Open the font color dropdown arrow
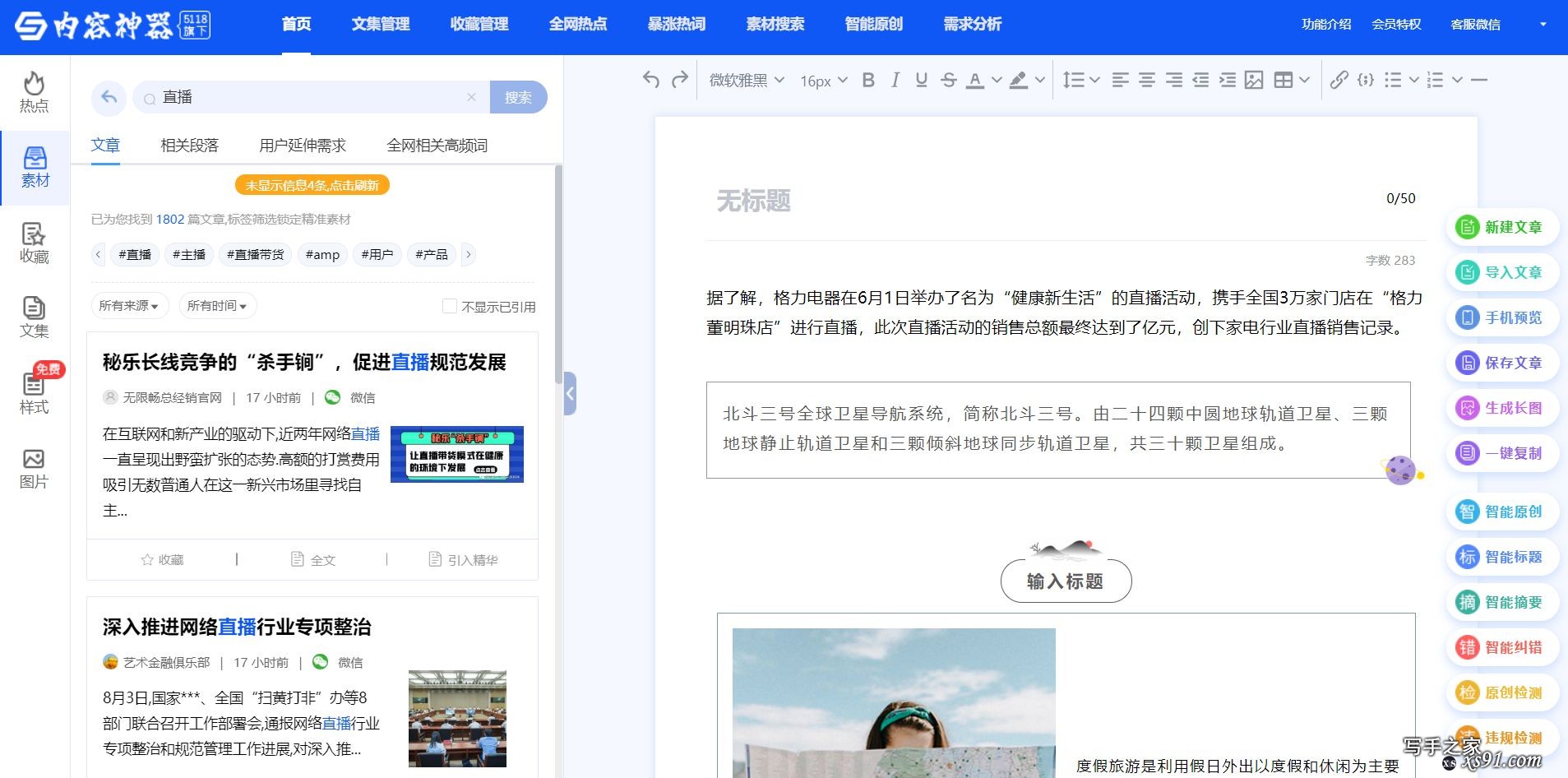 pyautogui.click(x=997, y=80)
